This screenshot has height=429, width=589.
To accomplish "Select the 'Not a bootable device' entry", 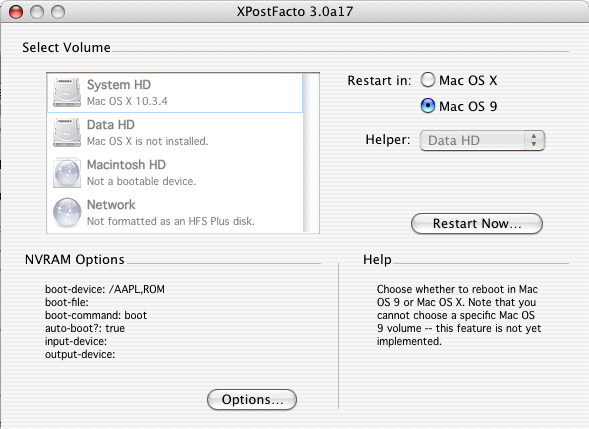I will point(175,172).
